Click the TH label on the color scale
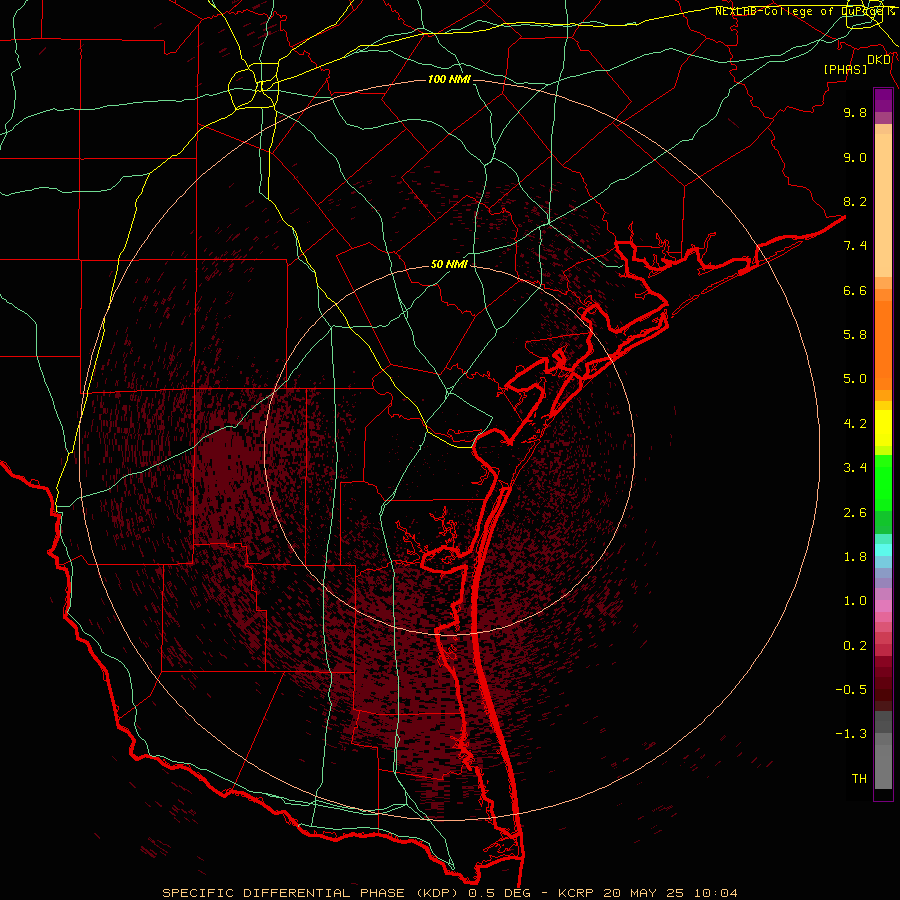 coord(859,779)
